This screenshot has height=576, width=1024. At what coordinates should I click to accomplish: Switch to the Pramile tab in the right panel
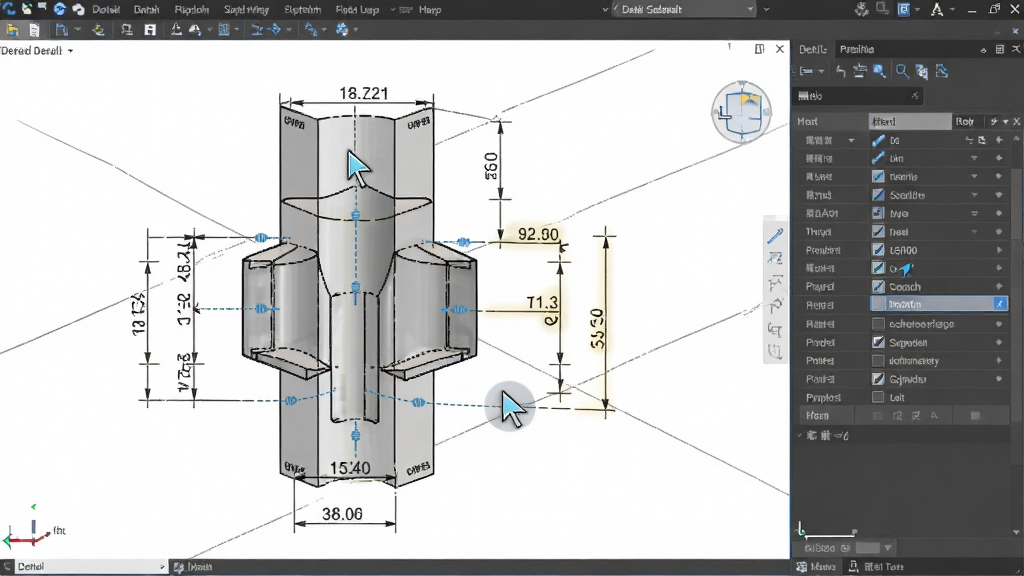point(857,49)
